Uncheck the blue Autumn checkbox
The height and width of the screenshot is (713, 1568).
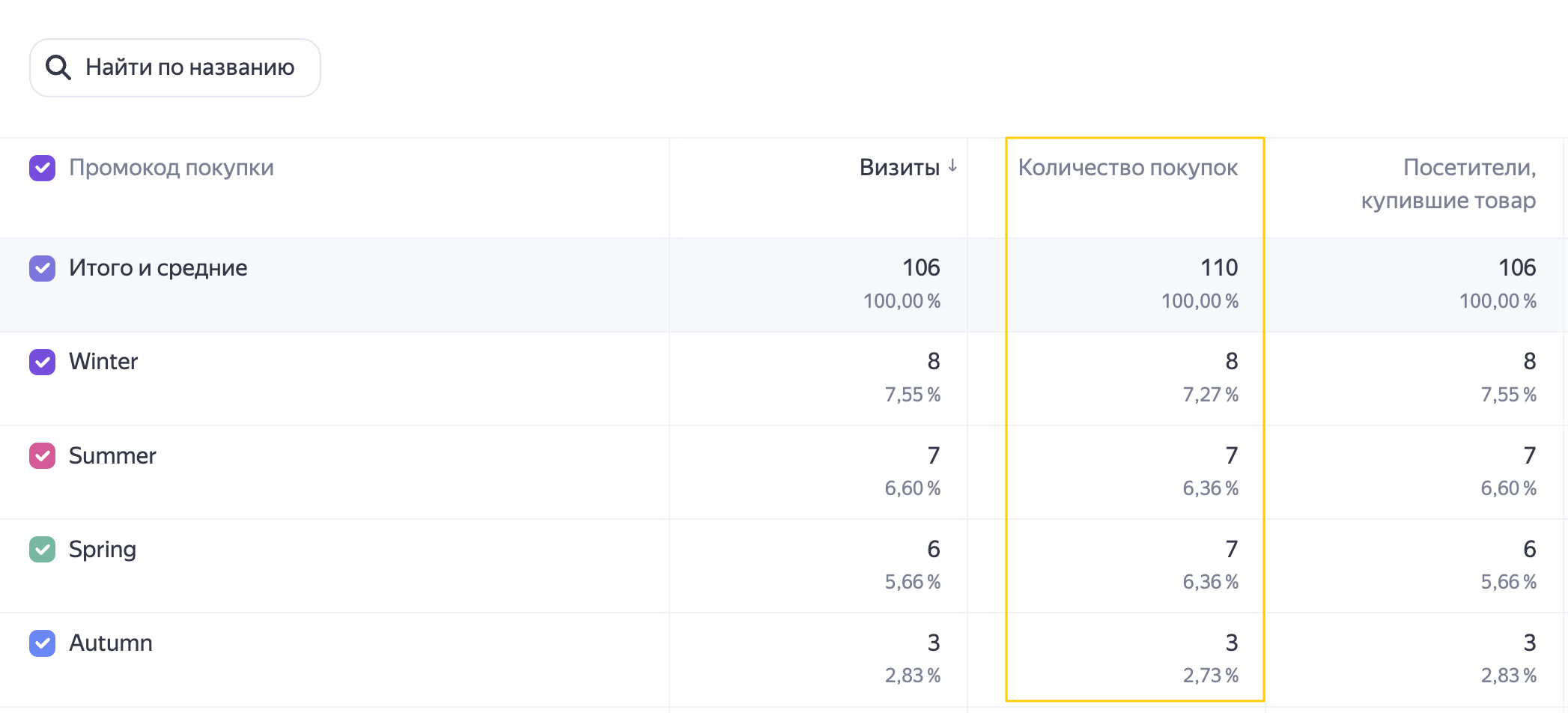(x=43, y=643)
